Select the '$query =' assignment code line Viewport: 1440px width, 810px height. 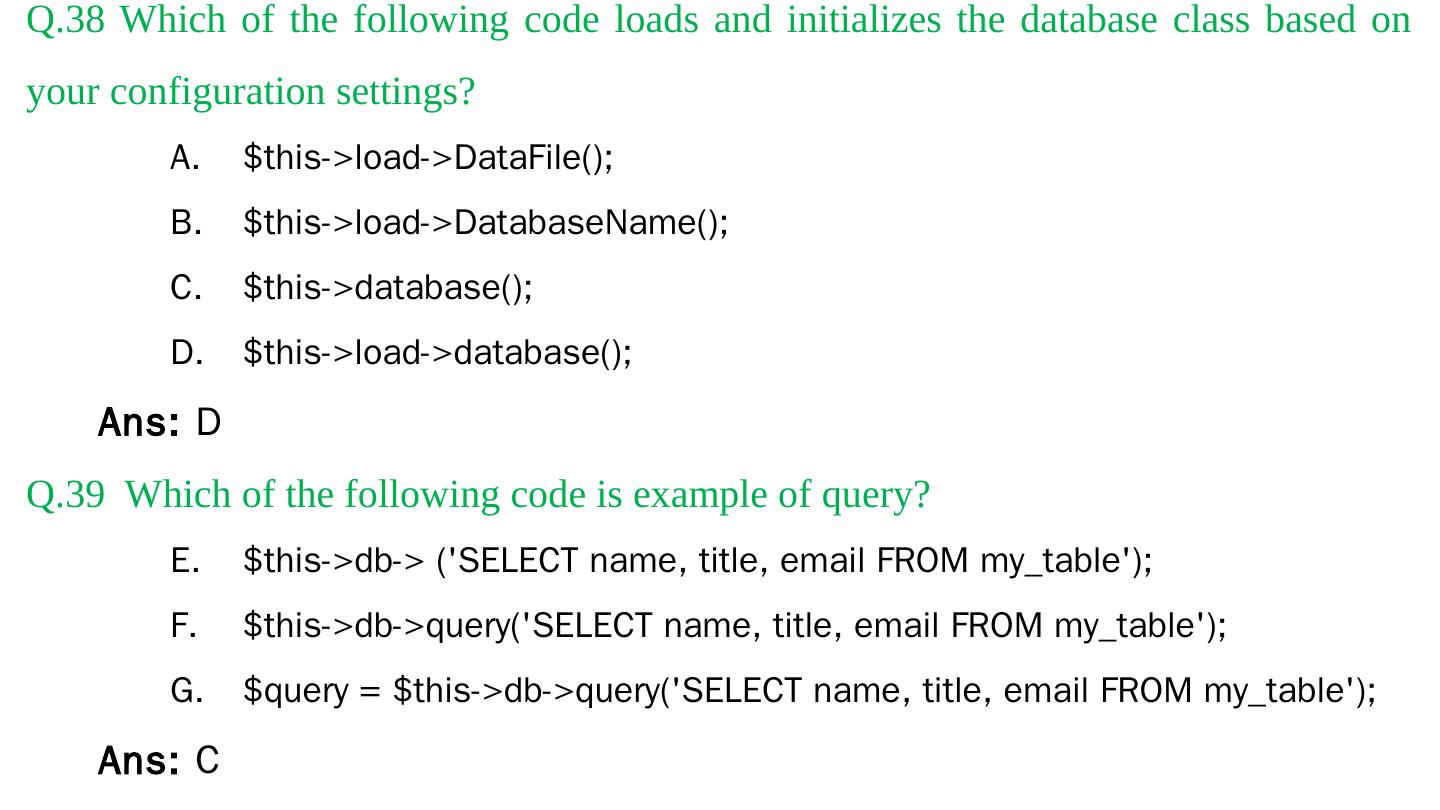click(809, 691)
